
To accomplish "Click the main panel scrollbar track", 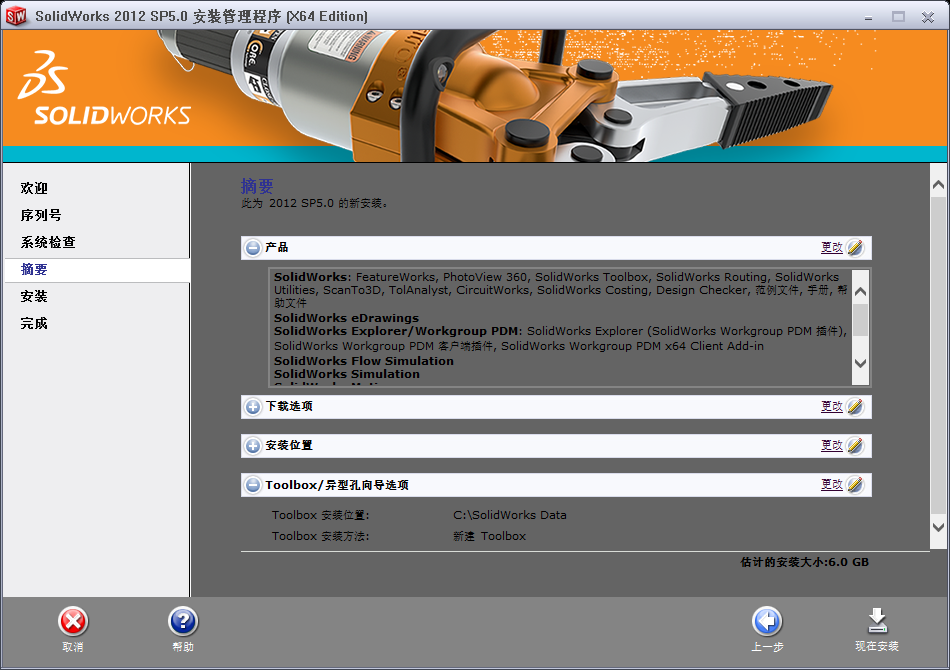I will pos(938,356).
